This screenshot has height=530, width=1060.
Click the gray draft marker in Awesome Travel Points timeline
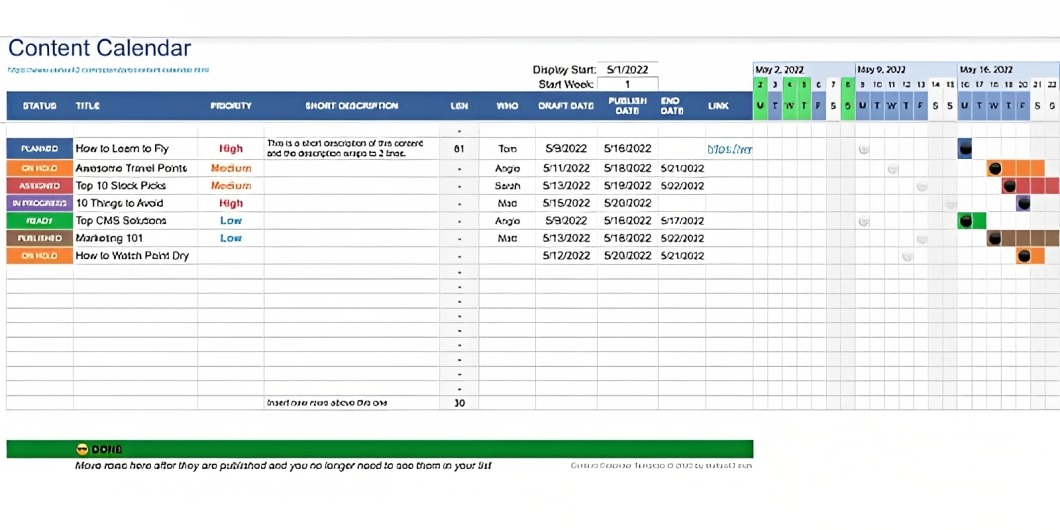pyautogui.click(x=892, y=168)
